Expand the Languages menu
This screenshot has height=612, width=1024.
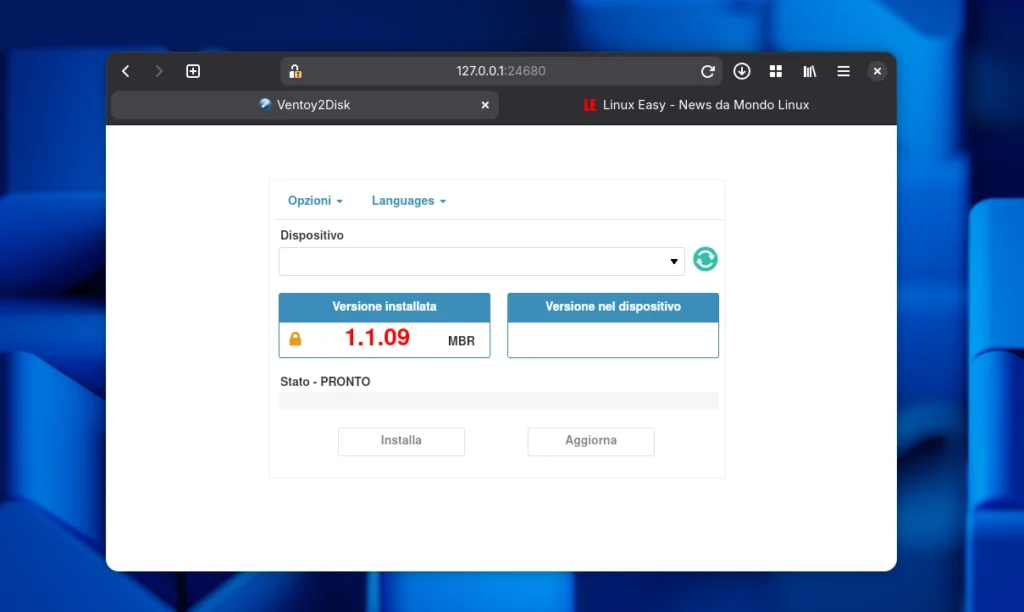tap(407, 200)
